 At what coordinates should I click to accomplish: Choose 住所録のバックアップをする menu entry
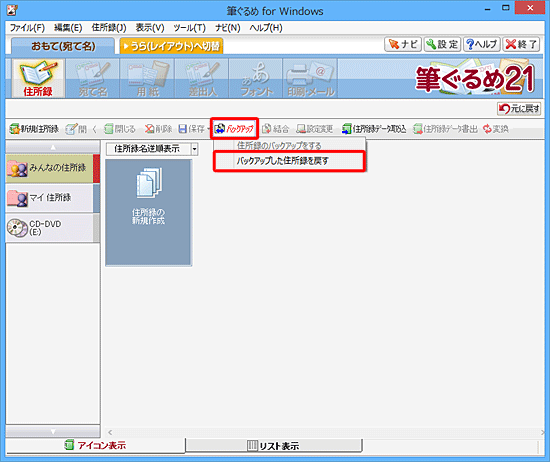(290, 145)
